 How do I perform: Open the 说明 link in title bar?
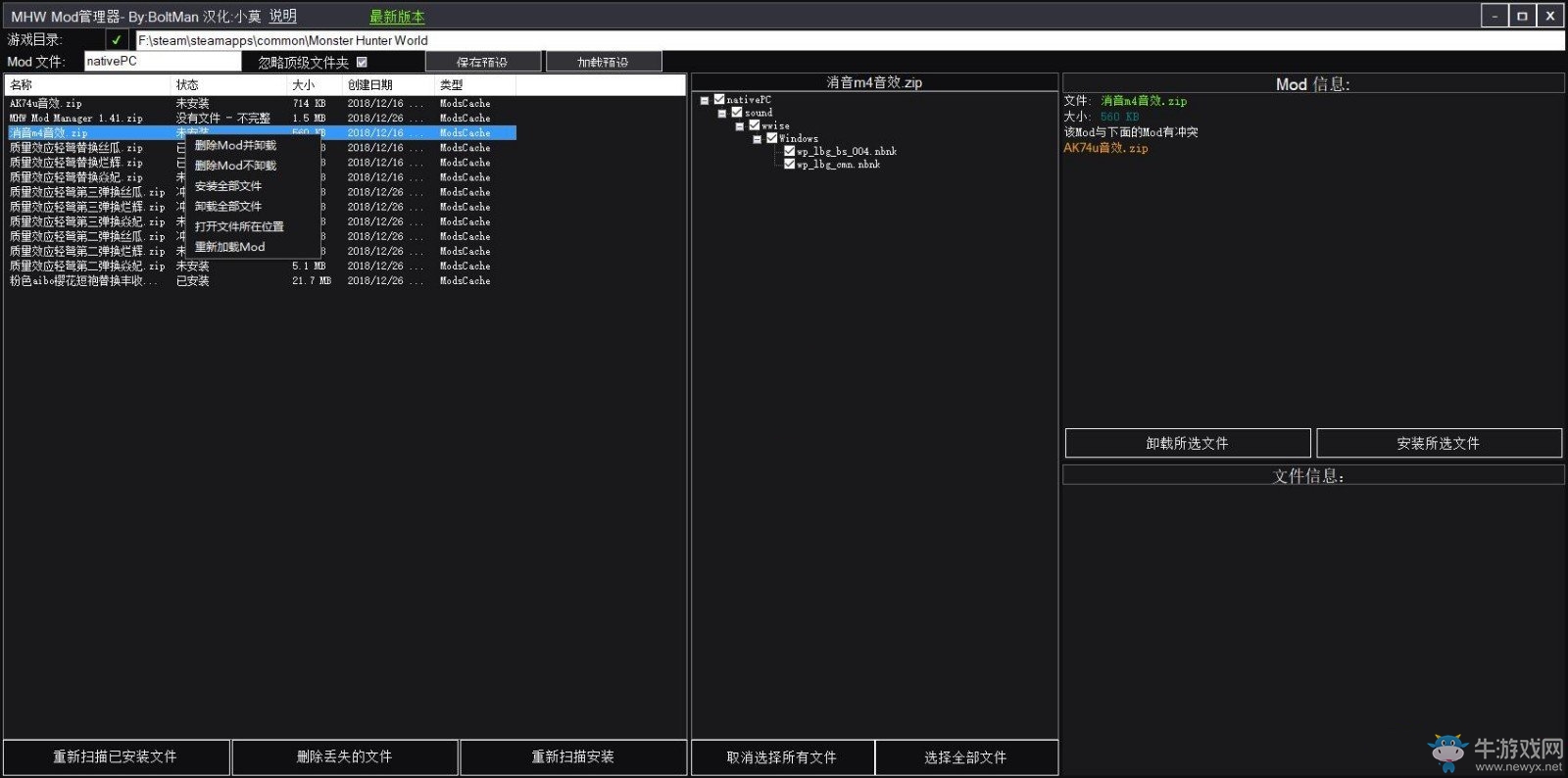click(282, 17)
